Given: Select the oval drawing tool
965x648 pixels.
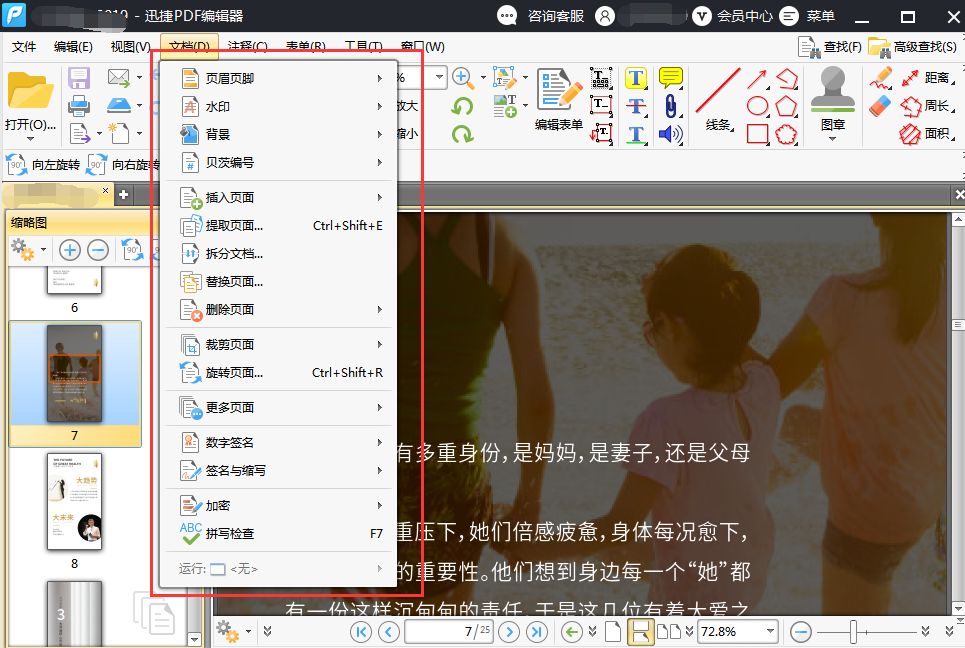Looking at the screenshot, I should 758,106.
